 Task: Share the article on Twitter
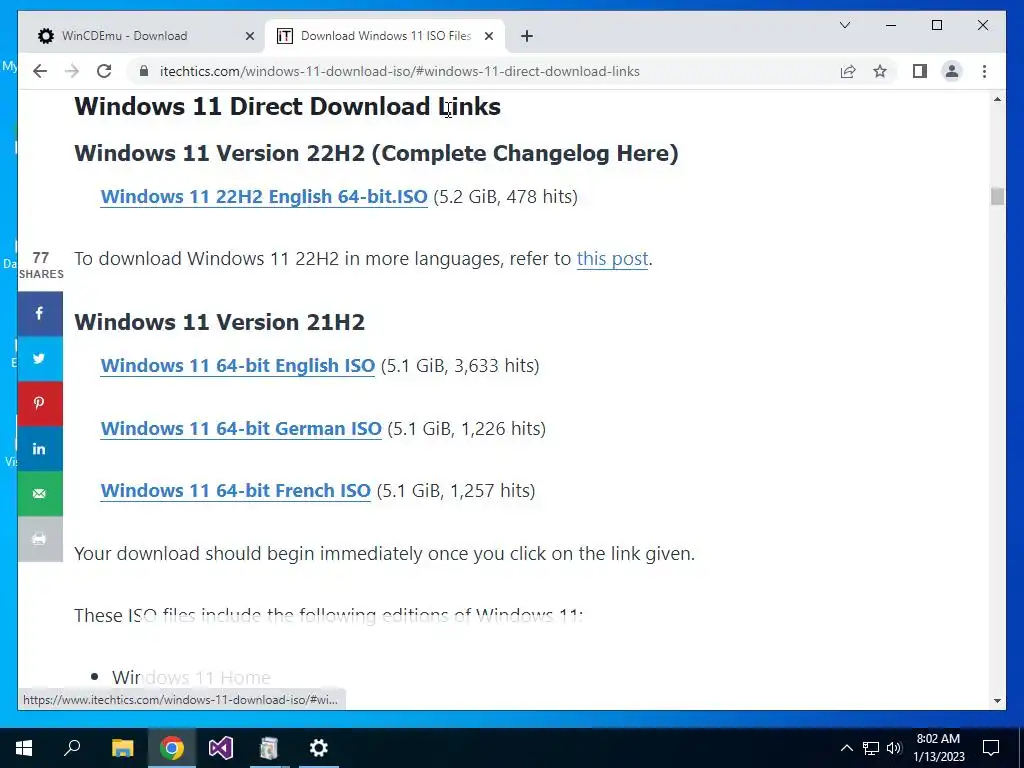pyautogui.click(x=40, y=359)
